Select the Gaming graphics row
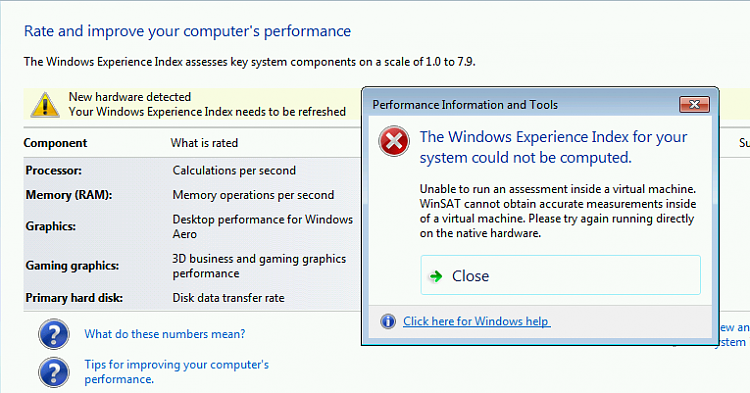750x393 pixels. point(192,266)
